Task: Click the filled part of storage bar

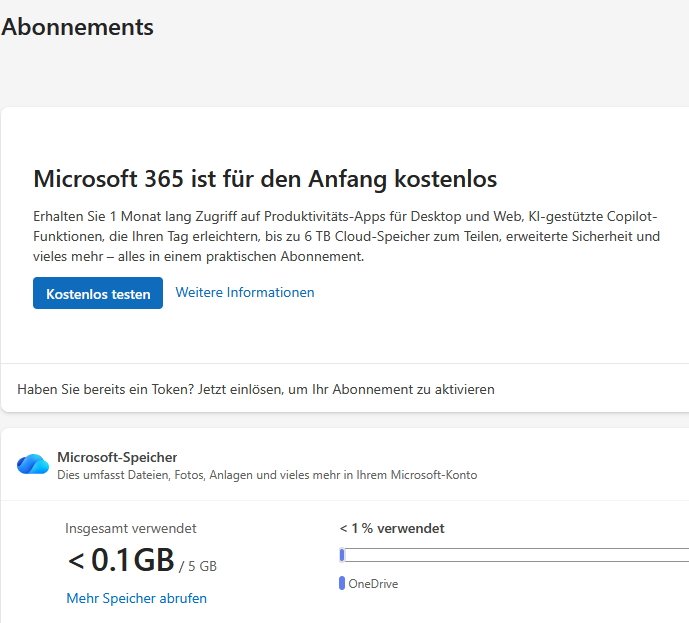Action: coord(342,555)
